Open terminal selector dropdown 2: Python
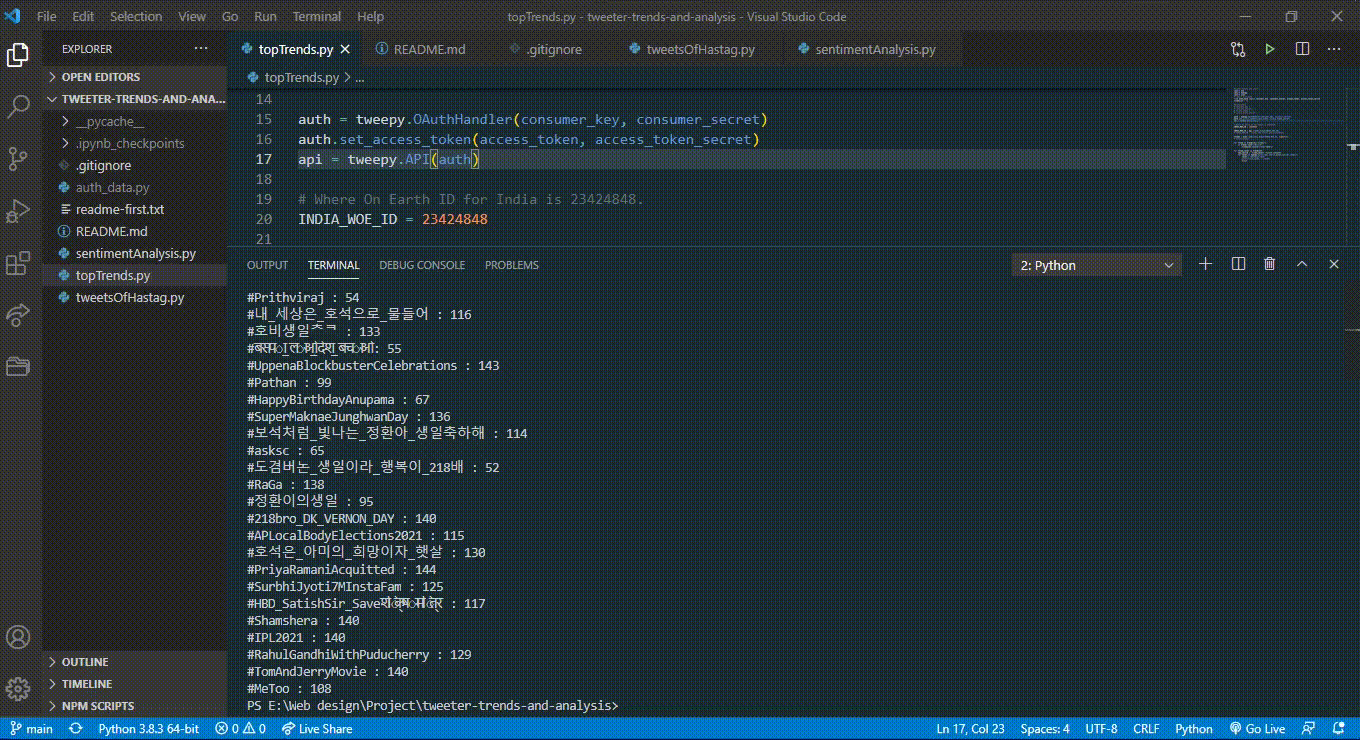 coord(1097,265)
